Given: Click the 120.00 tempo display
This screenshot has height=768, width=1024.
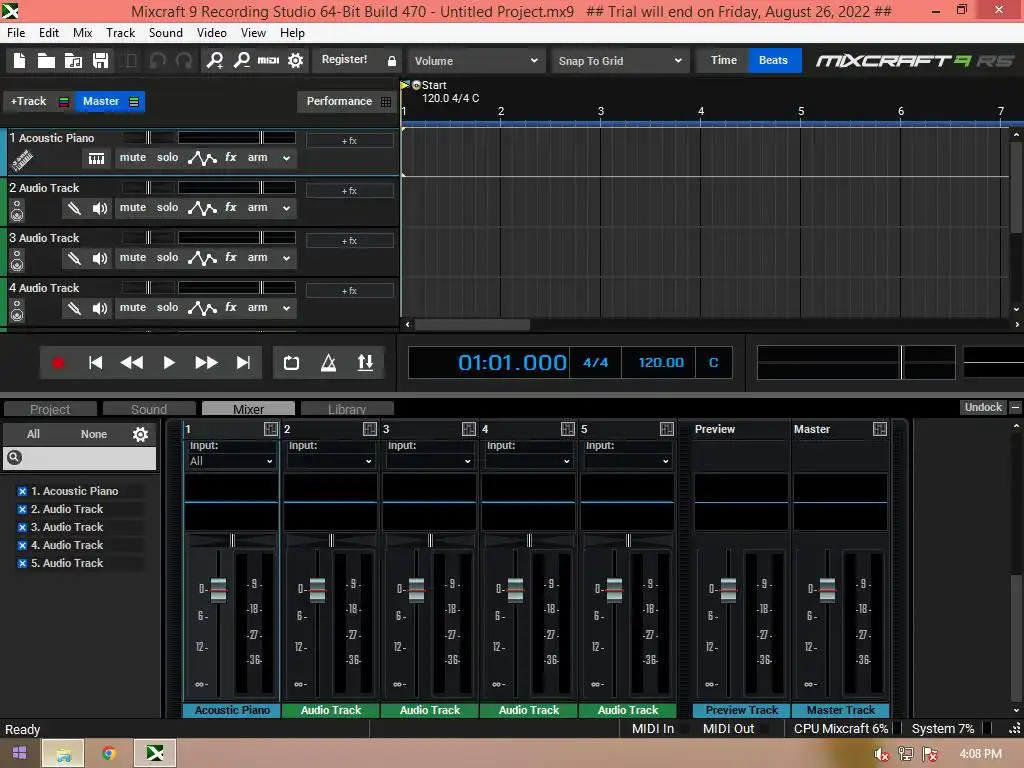Looking at the screenshot, I should (661, 362).
